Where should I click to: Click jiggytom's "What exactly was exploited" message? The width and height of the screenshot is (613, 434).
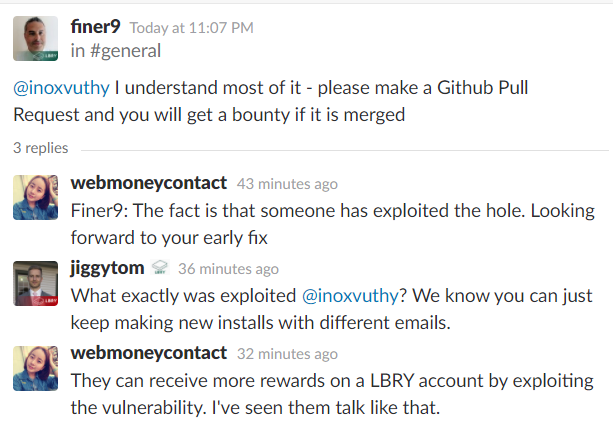tap(330, 309)
